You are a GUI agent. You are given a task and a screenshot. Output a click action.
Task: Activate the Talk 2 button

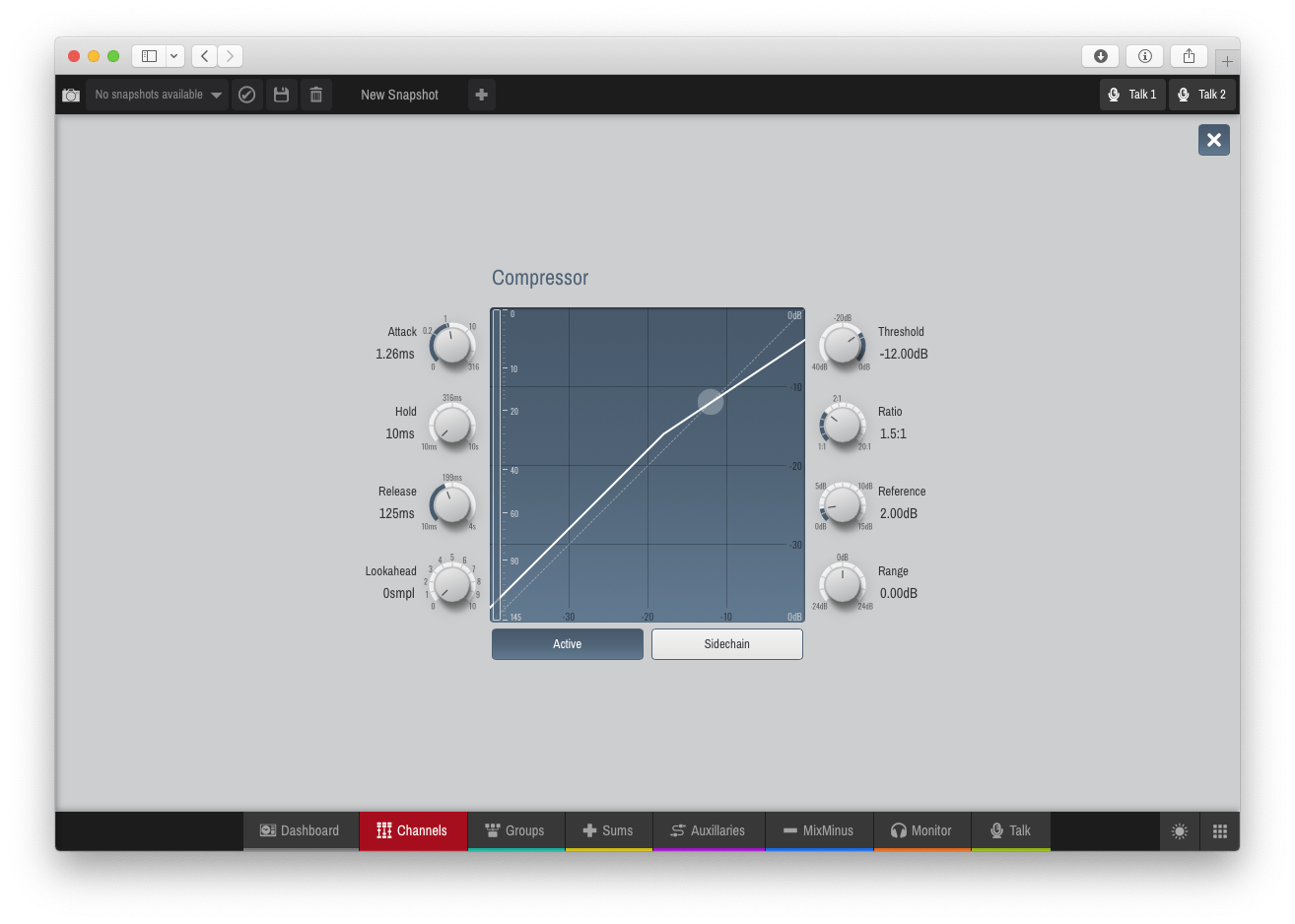(x=1202, y=95)
